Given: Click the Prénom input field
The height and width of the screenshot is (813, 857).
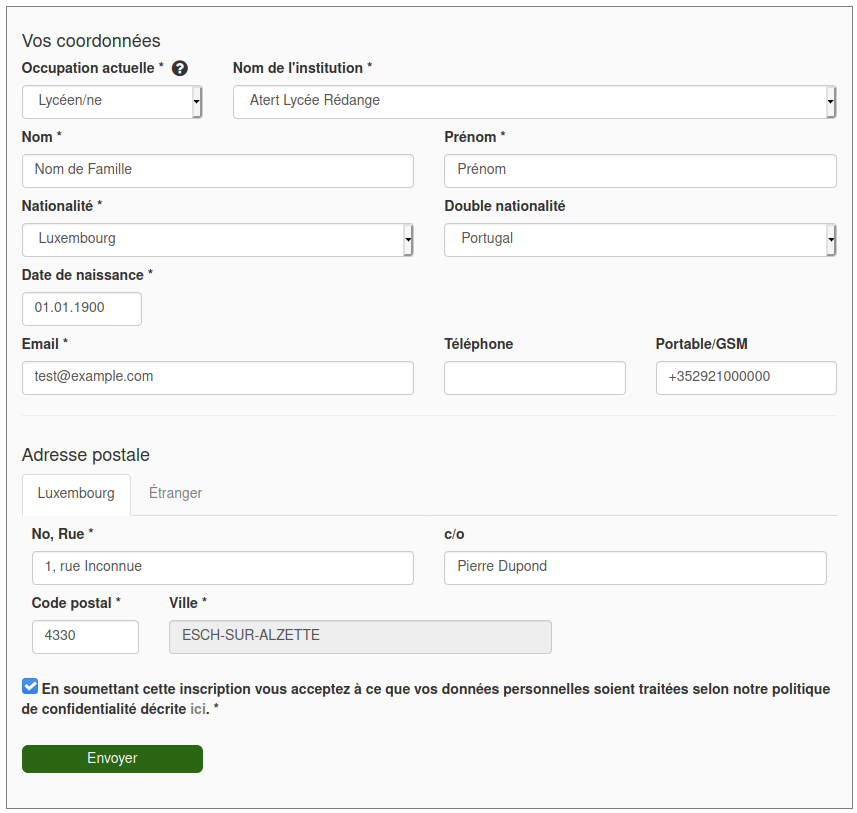Looking at the screenshot, I should [x=640, y=171].
